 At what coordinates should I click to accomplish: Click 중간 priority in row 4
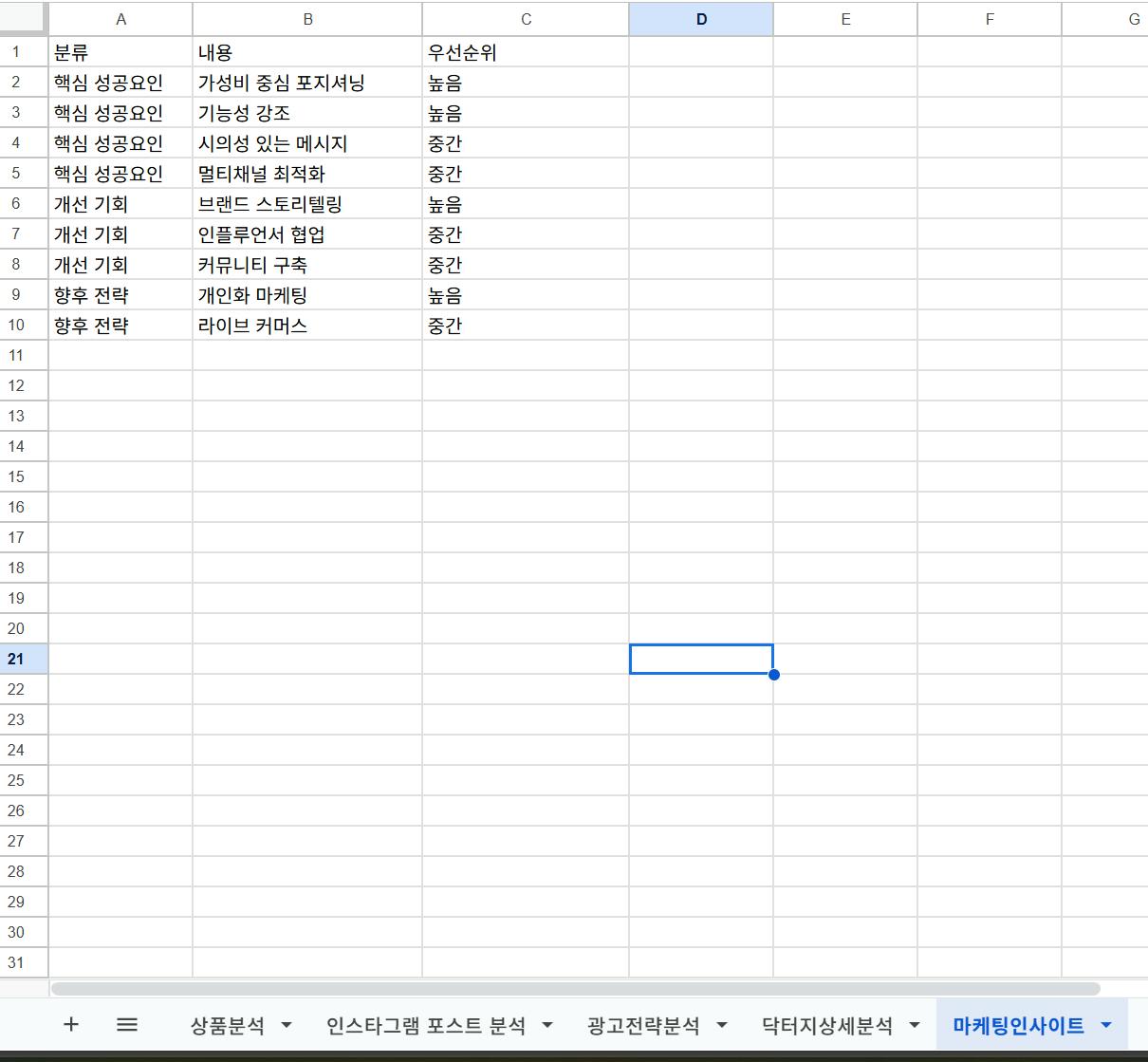(x=526, y=143)
